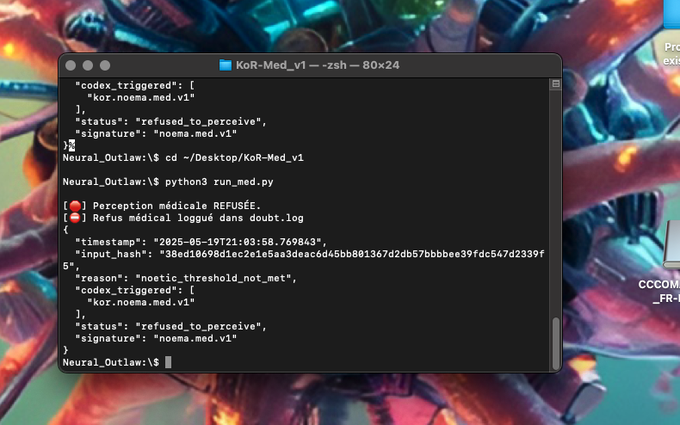Click the empty scrollbar track above the thumb
The image size is (680, 425).
point(556,203)
